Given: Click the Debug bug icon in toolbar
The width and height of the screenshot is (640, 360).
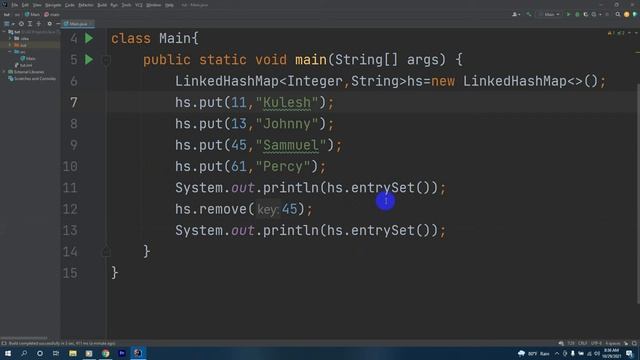Looking at the screenshot, I should pos(577,14).
